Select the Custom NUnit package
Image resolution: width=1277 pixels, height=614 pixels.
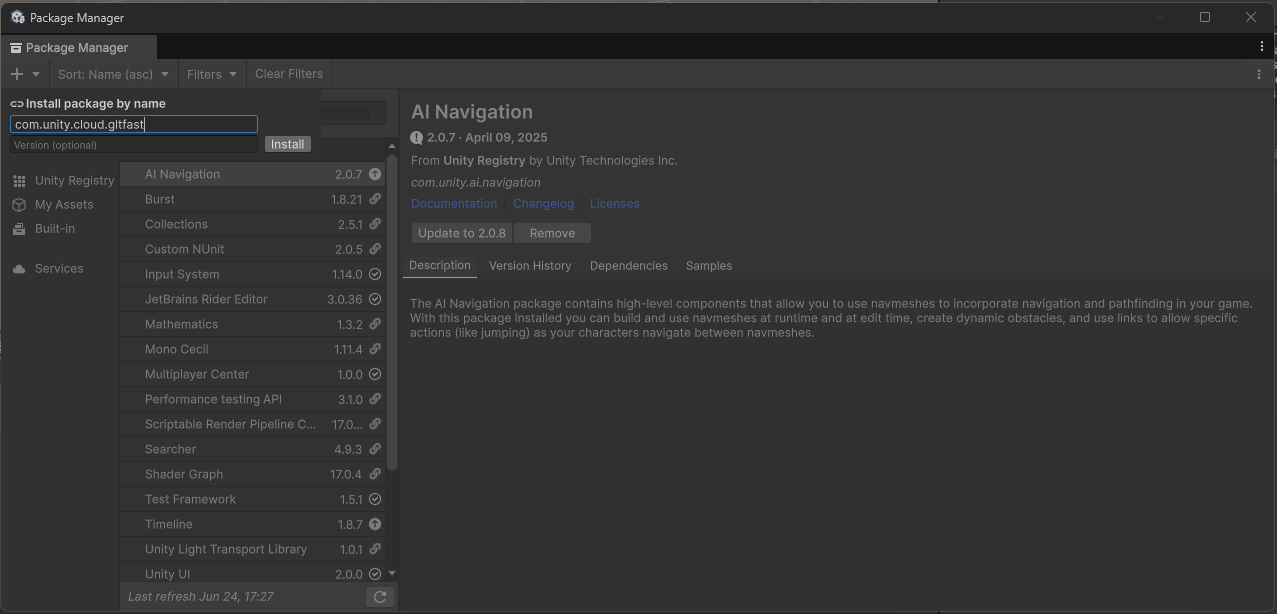click(x=252, y=249)
